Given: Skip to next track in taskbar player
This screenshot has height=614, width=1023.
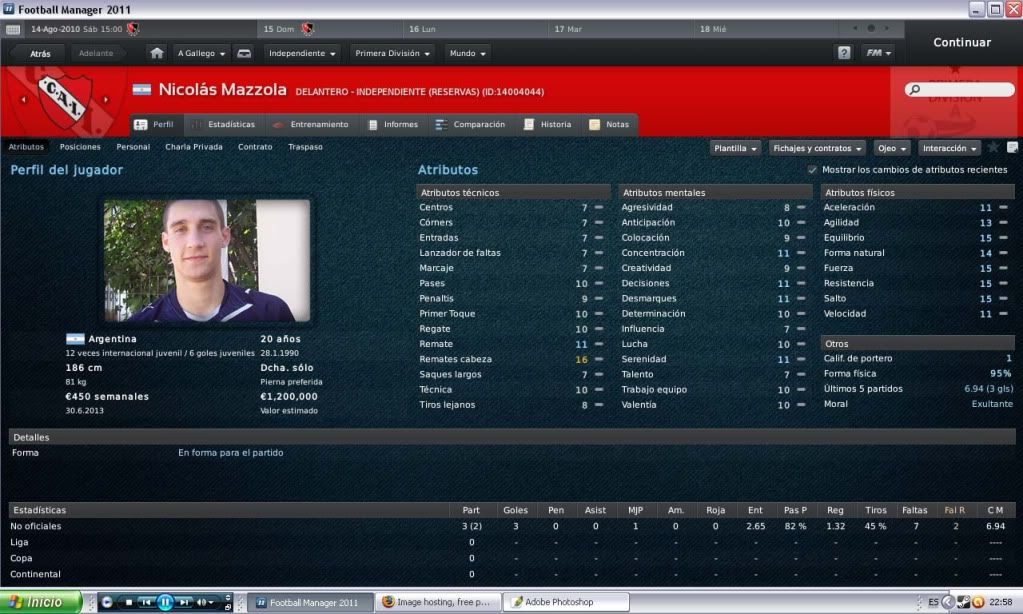Looking at the screenshot, I should point(185,602).
